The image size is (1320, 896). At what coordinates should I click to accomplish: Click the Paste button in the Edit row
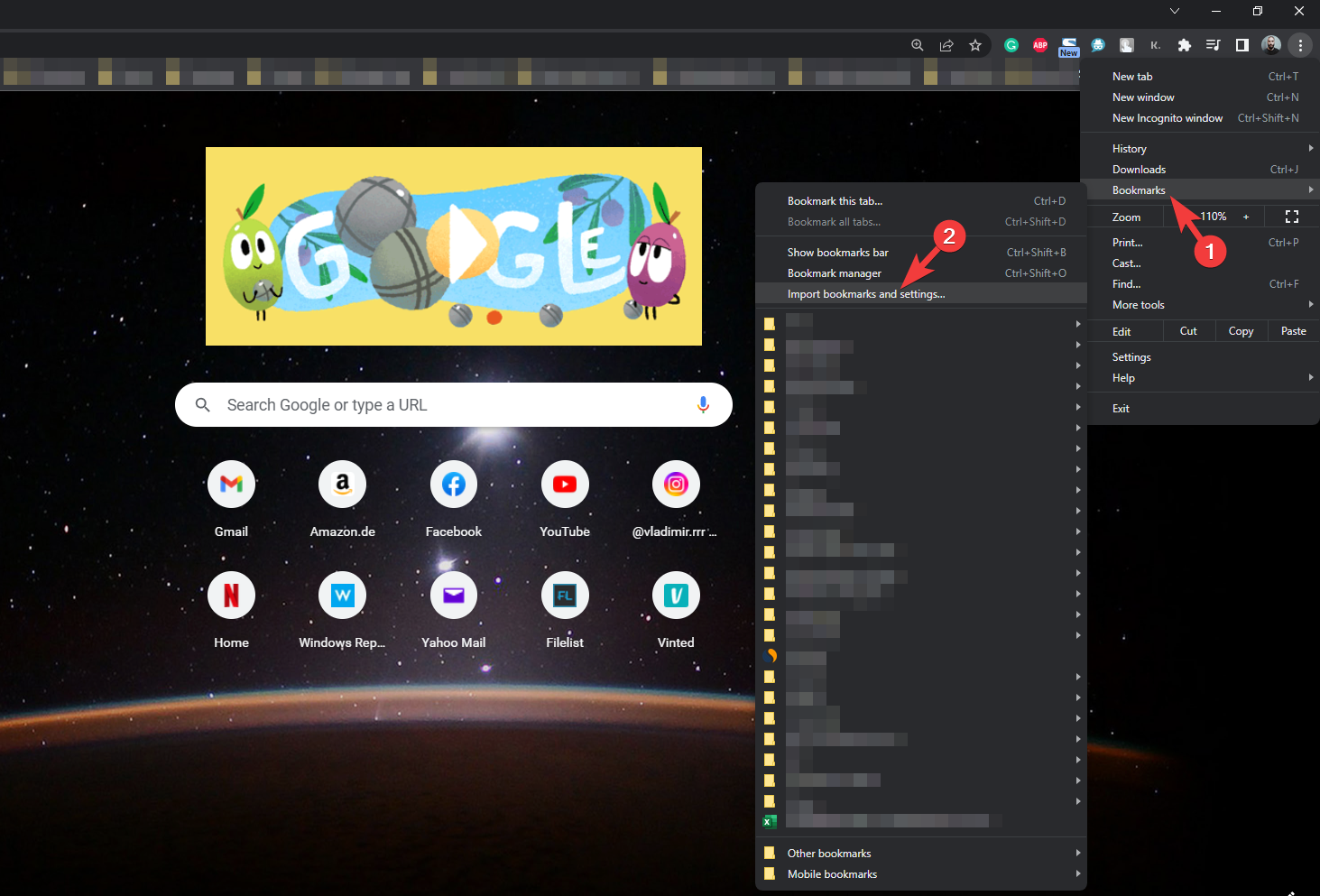(1294, 331)
